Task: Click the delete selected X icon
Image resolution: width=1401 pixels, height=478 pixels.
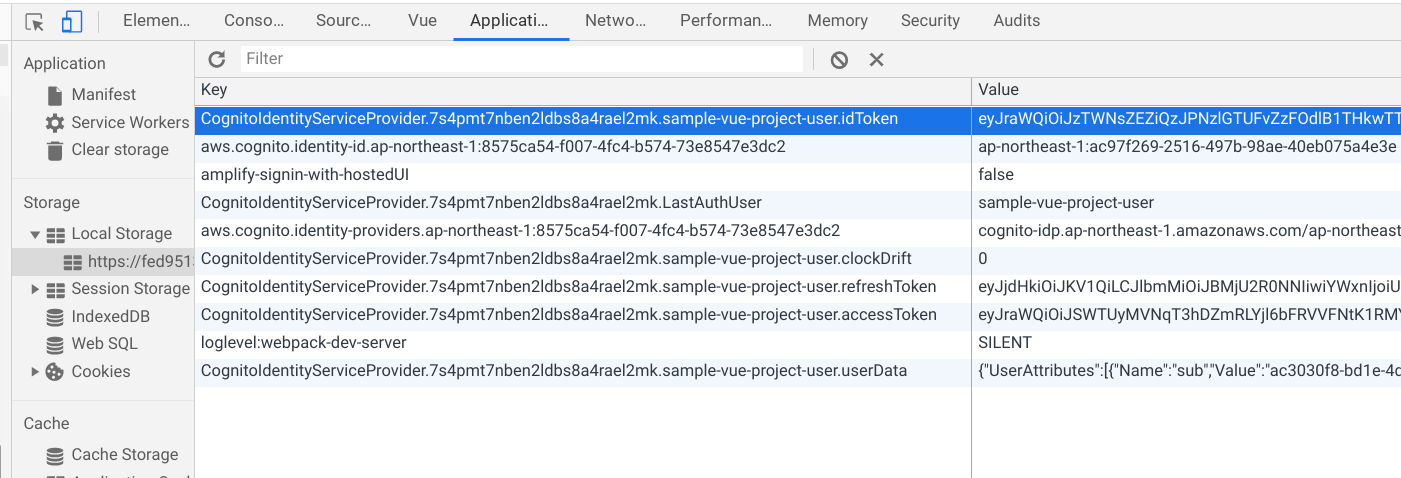Action: [876, 60]
